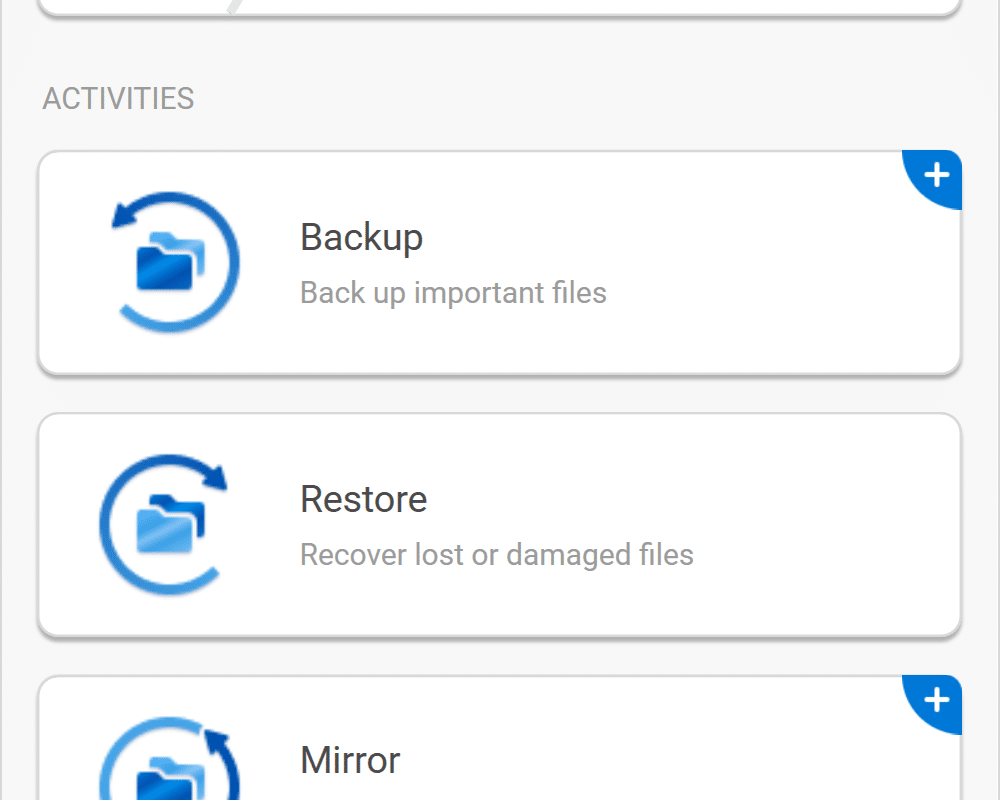Select the Restore title text
The height and width of the screenshot is (800, 1000).
point(364,499)
